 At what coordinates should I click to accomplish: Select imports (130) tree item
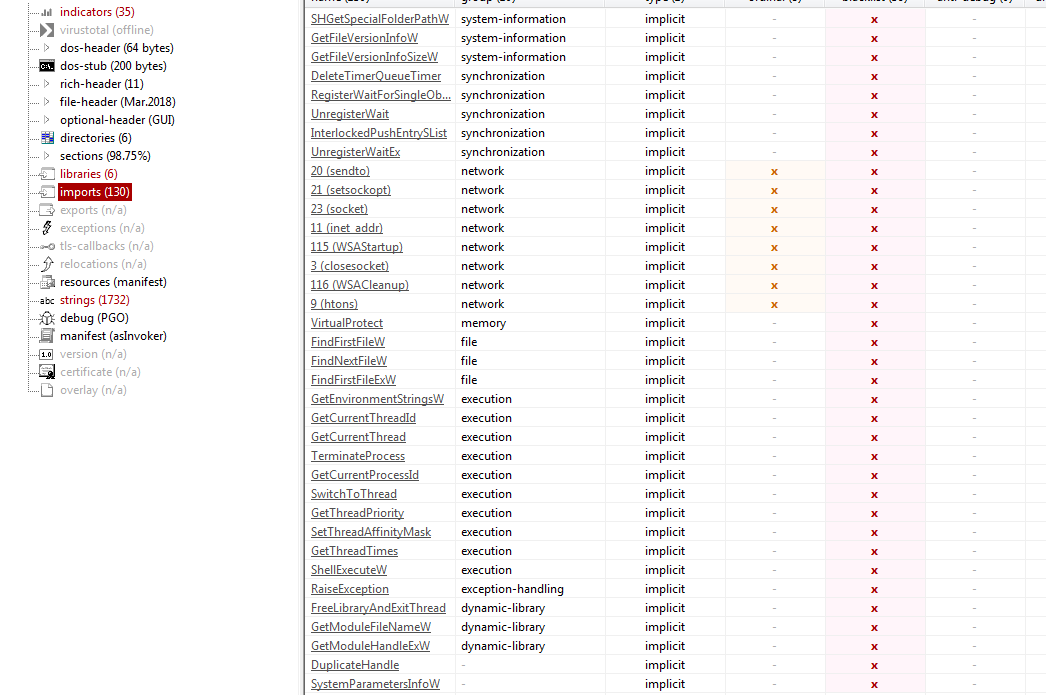tap(95, 192)
